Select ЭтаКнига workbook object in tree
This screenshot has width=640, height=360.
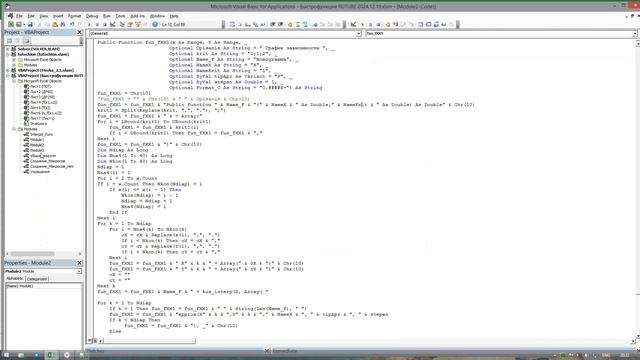point(38,124)
